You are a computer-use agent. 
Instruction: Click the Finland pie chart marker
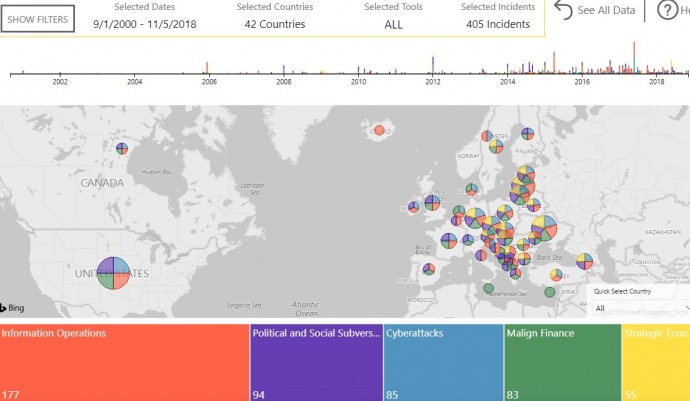pyautogui.click(x=527, y=134)
